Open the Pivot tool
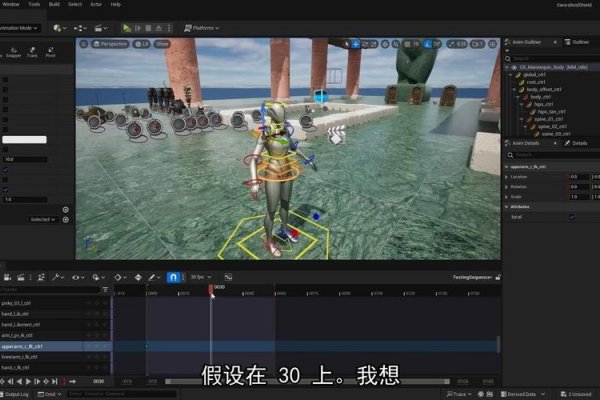Viewport: 600px width, 400px height. (51, 52)
